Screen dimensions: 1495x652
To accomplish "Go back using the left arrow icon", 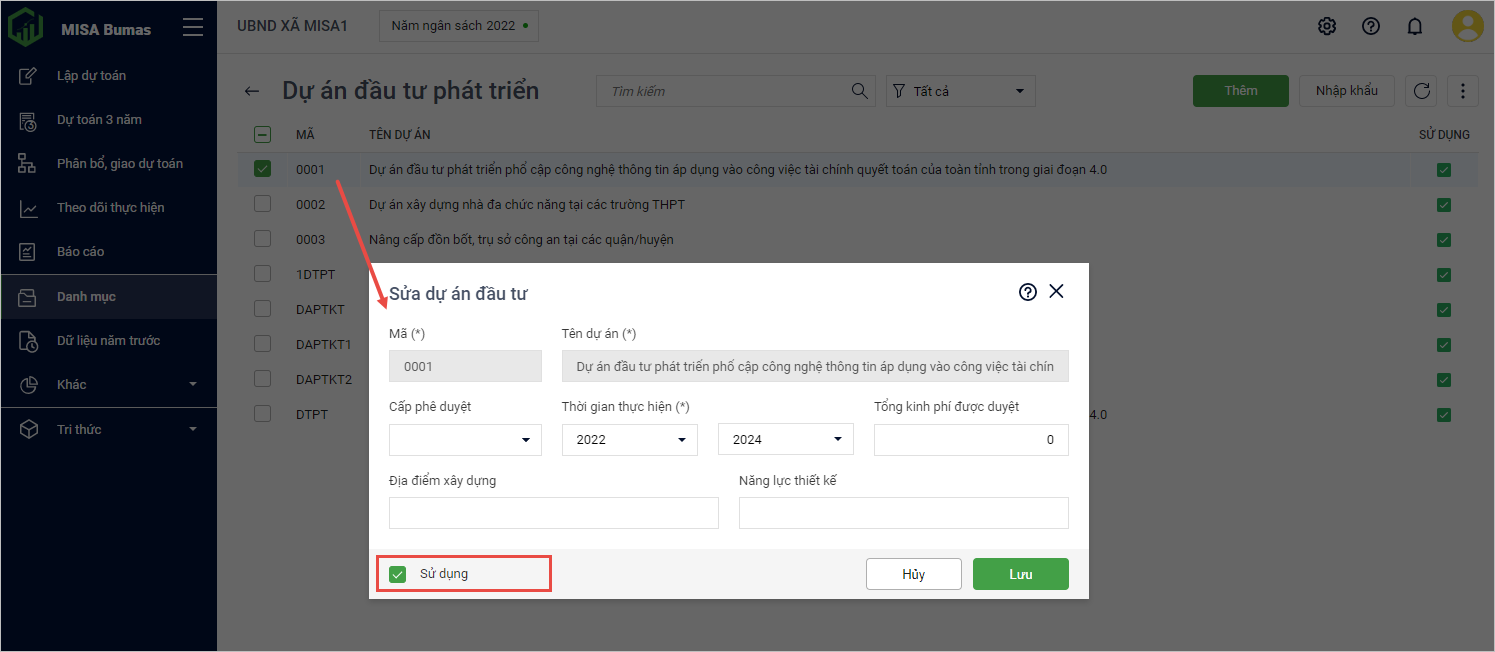I will 252,92.
